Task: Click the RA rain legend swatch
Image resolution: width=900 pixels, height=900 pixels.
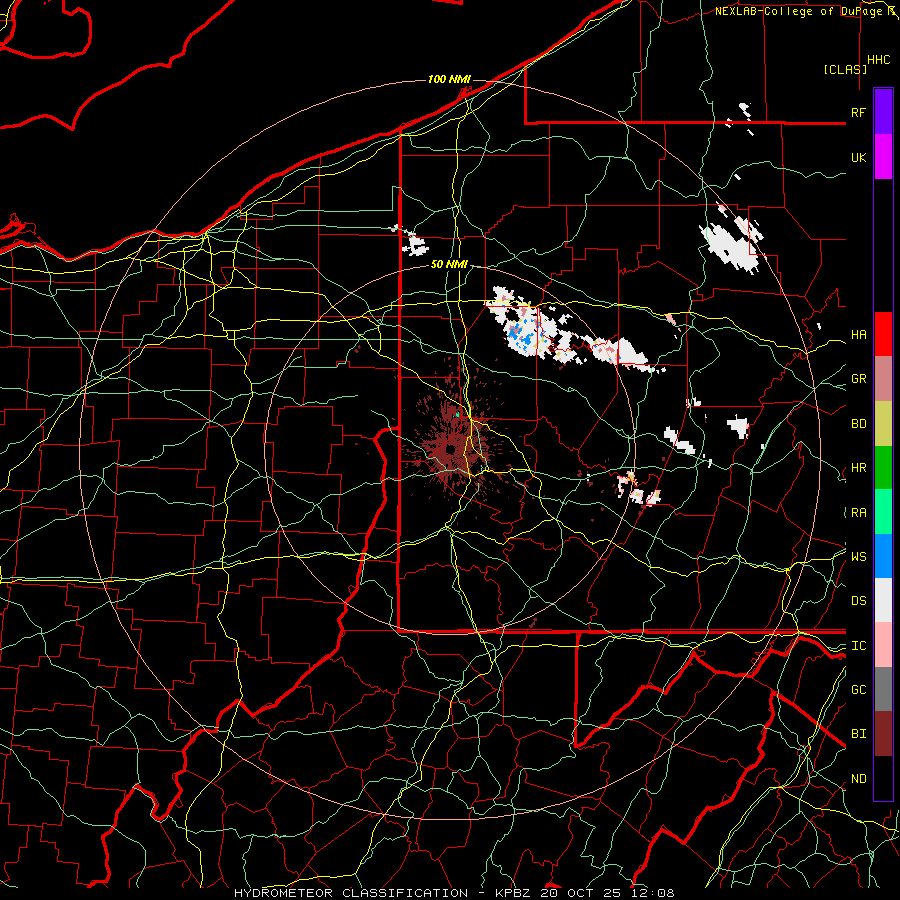Action: (x=883, y=512)
